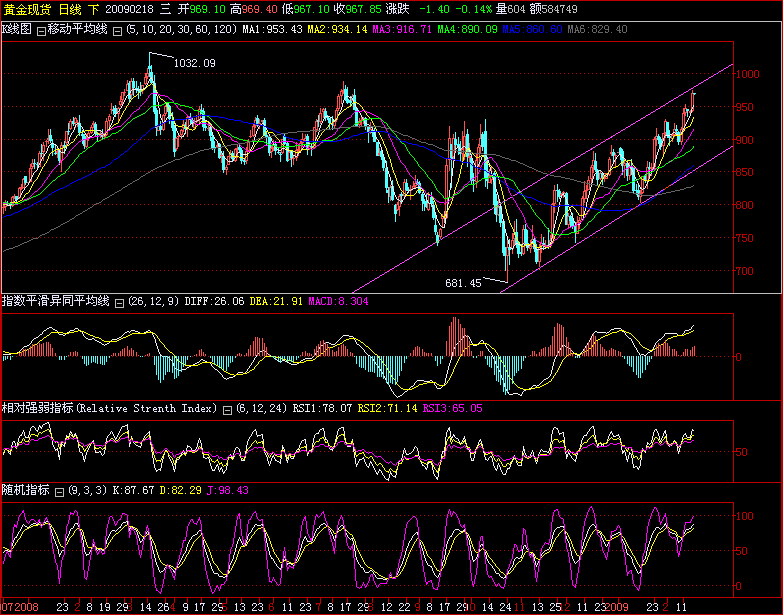Collapse the 指数平滑异同平均线 MACD box
Screen dimensions: 783x615
(x=118, y=301)
